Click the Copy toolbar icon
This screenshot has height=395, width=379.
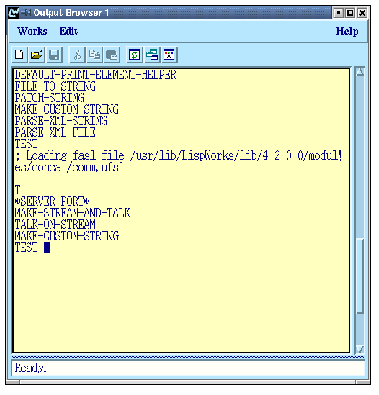point(95,55)
